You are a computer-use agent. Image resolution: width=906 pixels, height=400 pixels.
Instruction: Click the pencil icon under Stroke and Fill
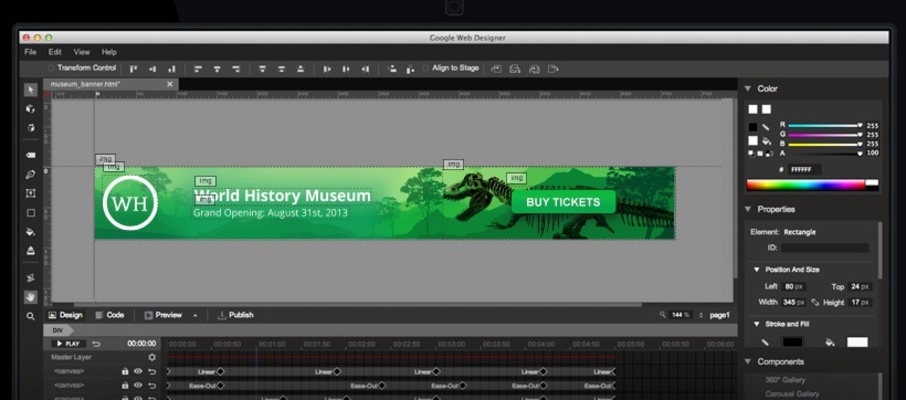coord(765,342)
